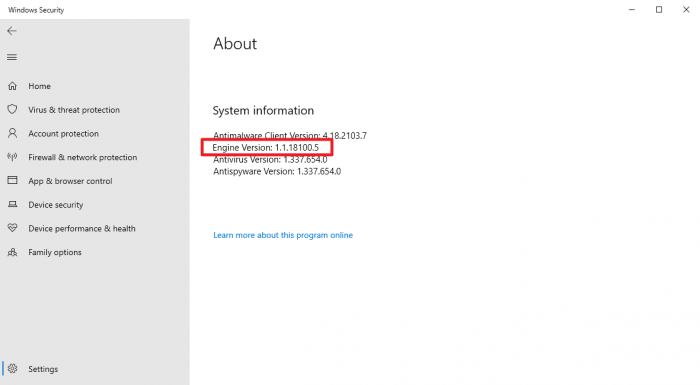The image size is (700, 385).
Task: Go to Home page
Action: tap(39, 86)
